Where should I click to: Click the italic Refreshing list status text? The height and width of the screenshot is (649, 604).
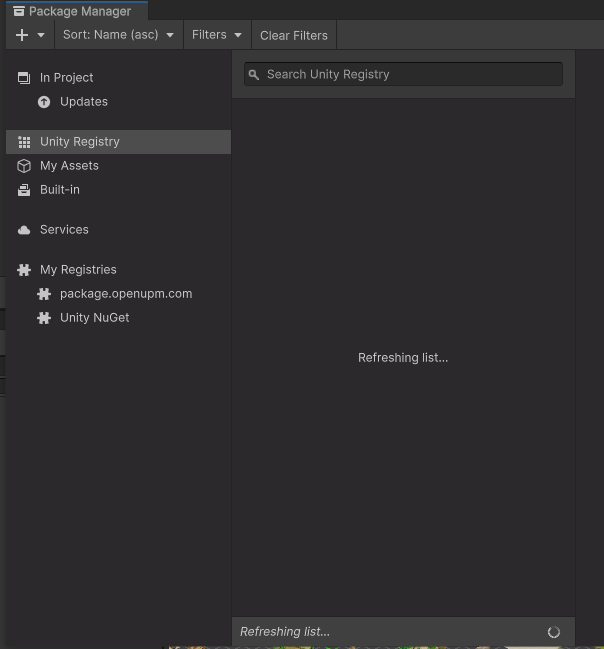coord(285,632)
